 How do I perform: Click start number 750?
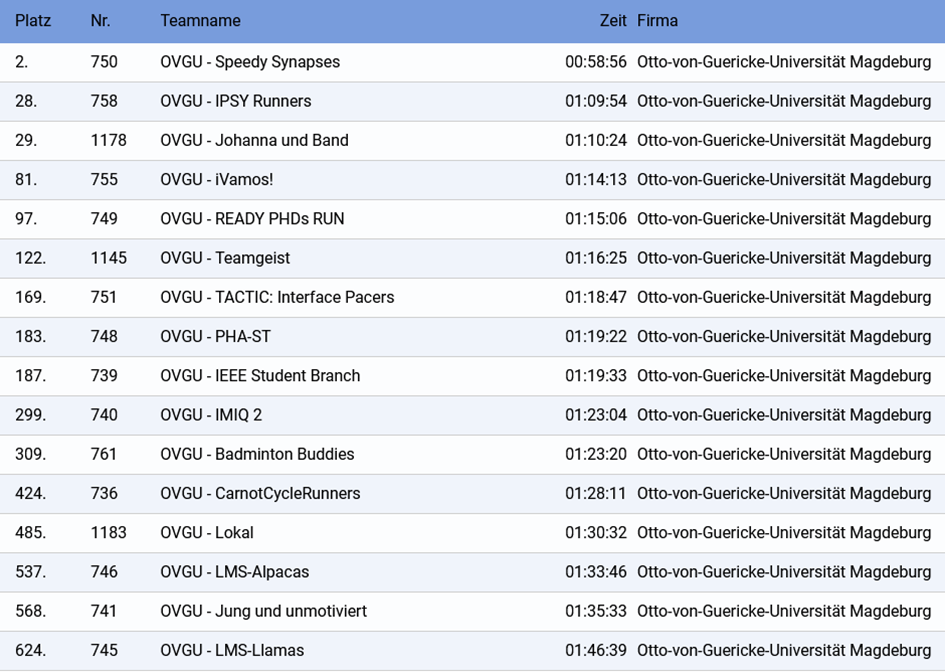tap(104, 62)
